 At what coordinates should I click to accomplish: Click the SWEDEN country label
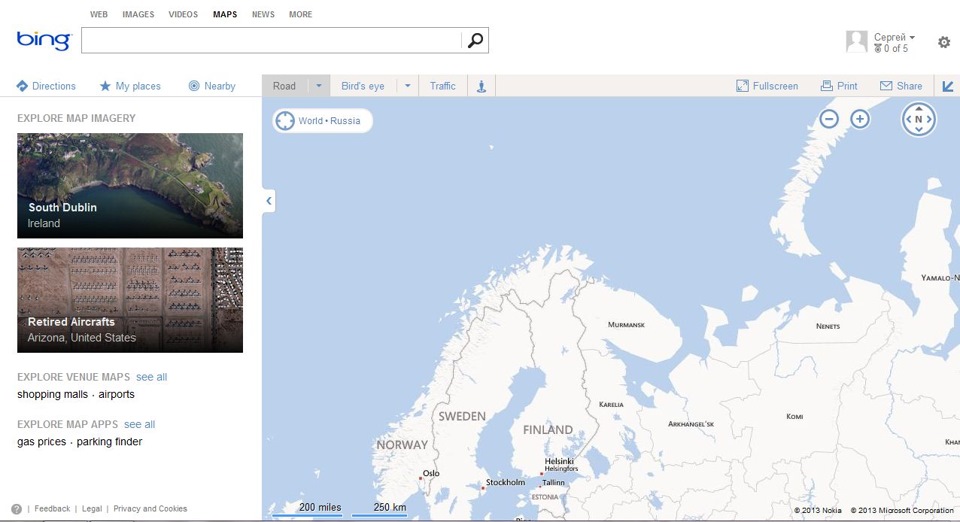462,416
